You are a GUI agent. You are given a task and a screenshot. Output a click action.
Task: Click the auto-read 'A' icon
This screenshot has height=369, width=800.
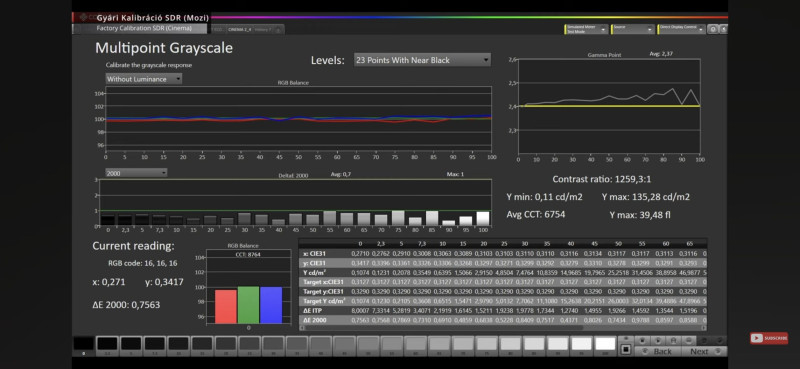click(673, 340)
